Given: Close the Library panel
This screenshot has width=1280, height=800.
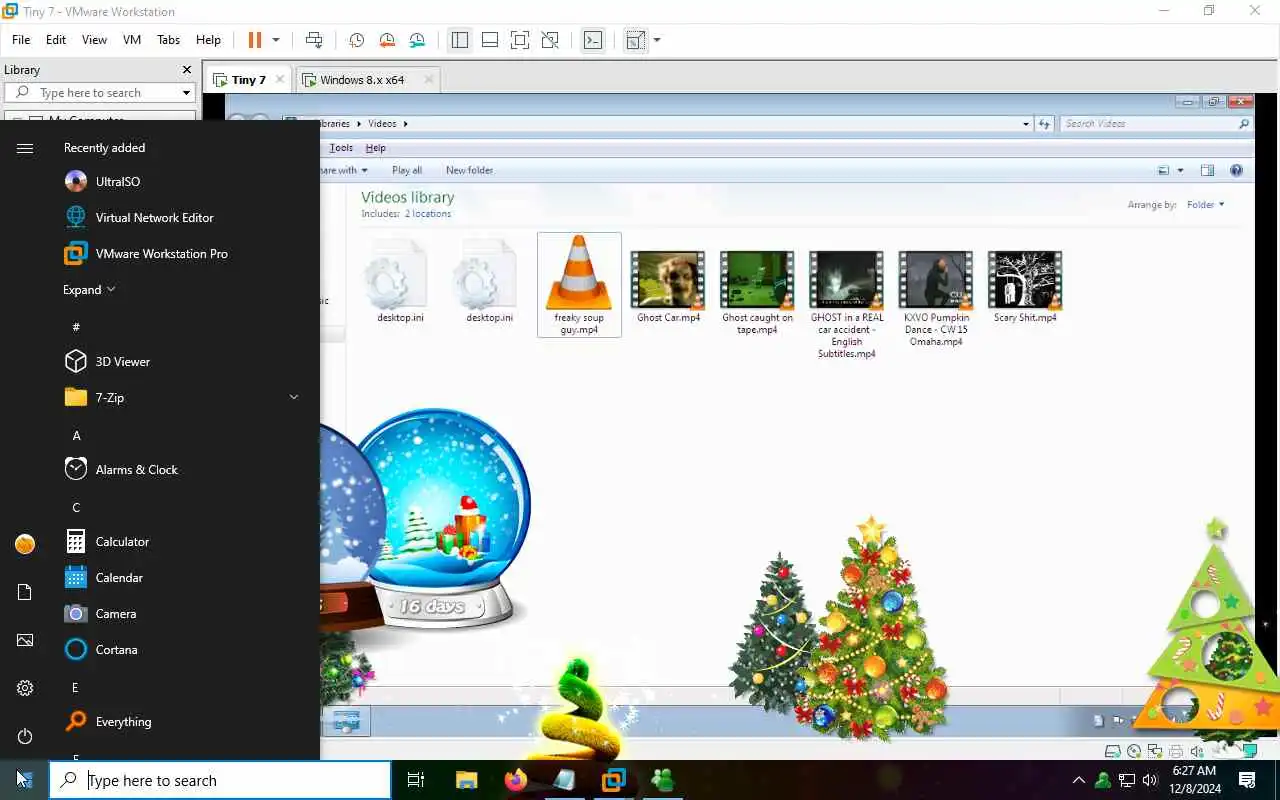Looking at the screenshot, I should (x=187, y=70).
